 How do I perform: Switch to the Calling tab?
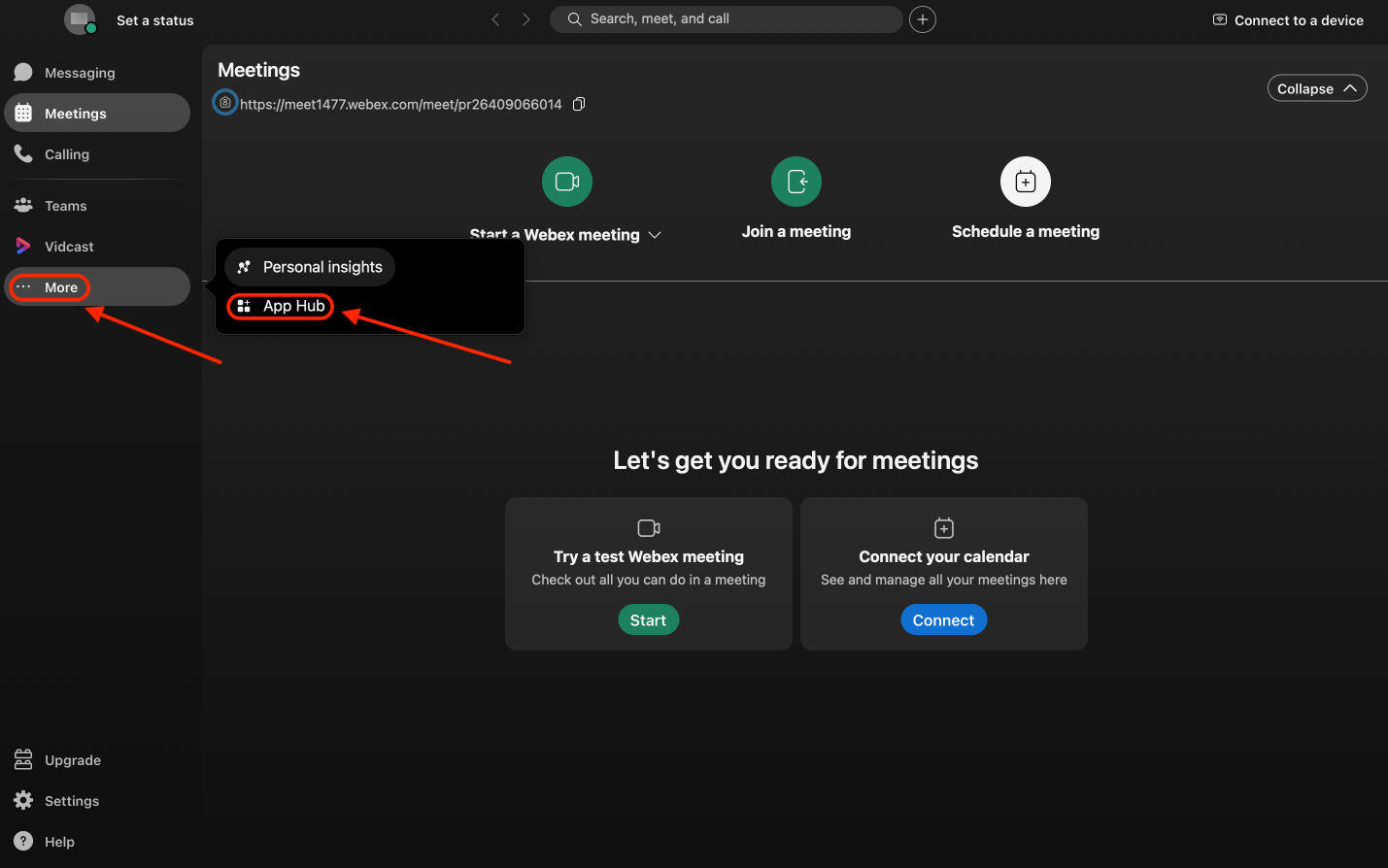66,154
